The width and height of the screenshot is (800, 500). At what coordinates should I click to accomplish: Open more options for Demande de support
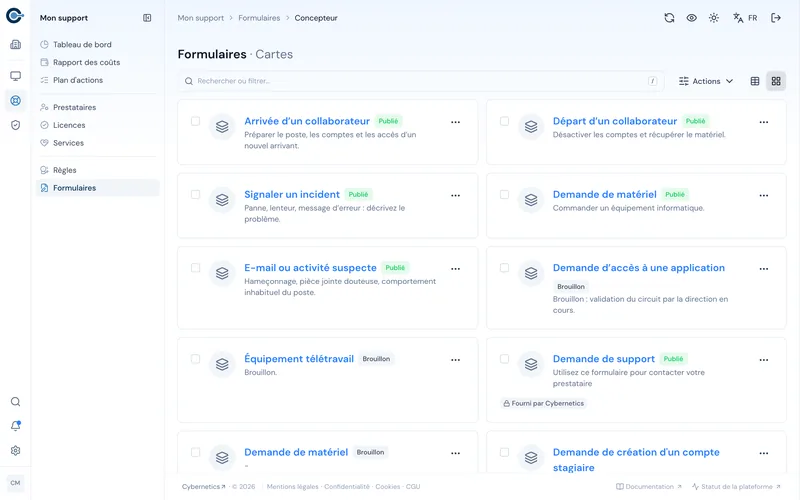click(763, 360)
